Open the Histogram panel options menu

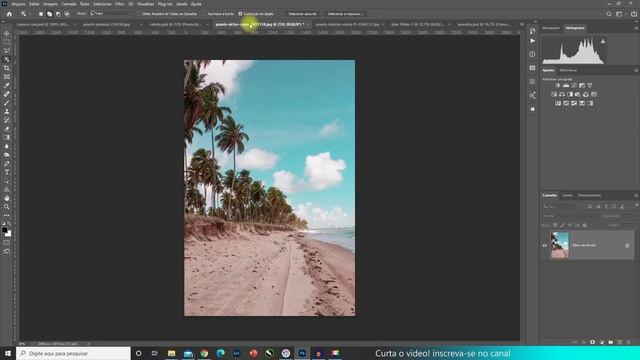coord(636,28)
